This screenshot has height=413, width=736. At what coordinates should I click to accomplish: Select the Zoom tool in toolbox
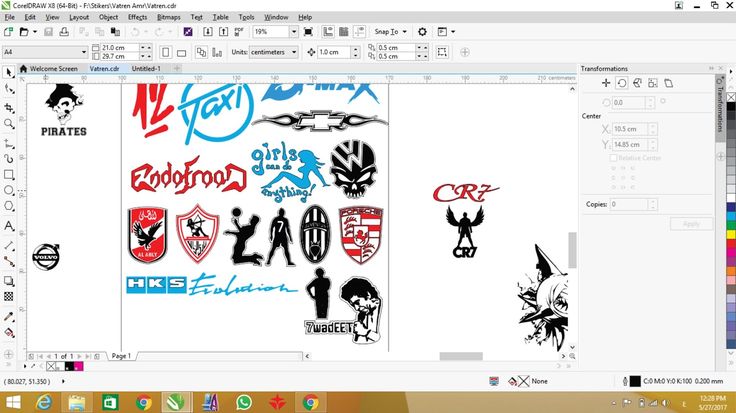tap(8, 123)
